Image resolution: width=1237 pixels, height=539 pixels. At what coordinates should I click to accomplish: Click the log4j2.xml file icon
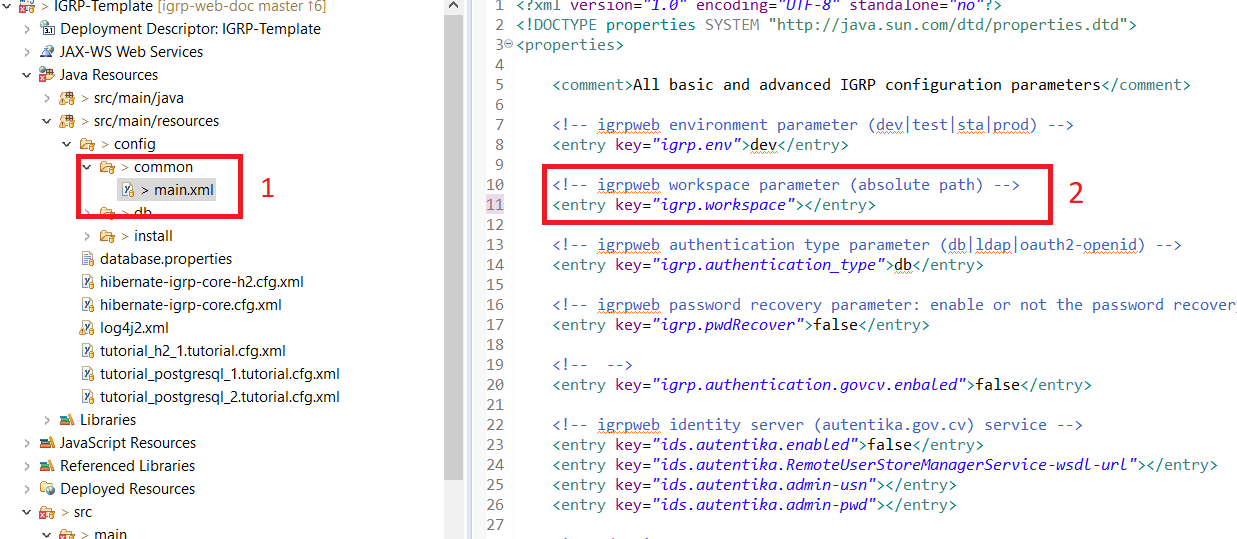coord(87,328)
